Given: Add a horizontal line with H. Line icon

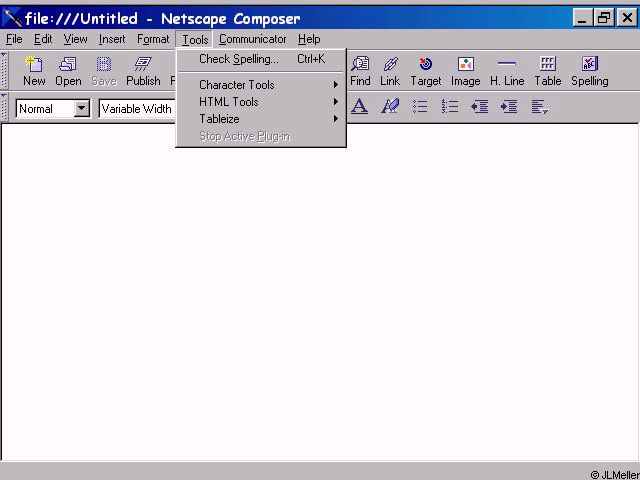Looking at the screenshot, I should (x=507, y=71).
